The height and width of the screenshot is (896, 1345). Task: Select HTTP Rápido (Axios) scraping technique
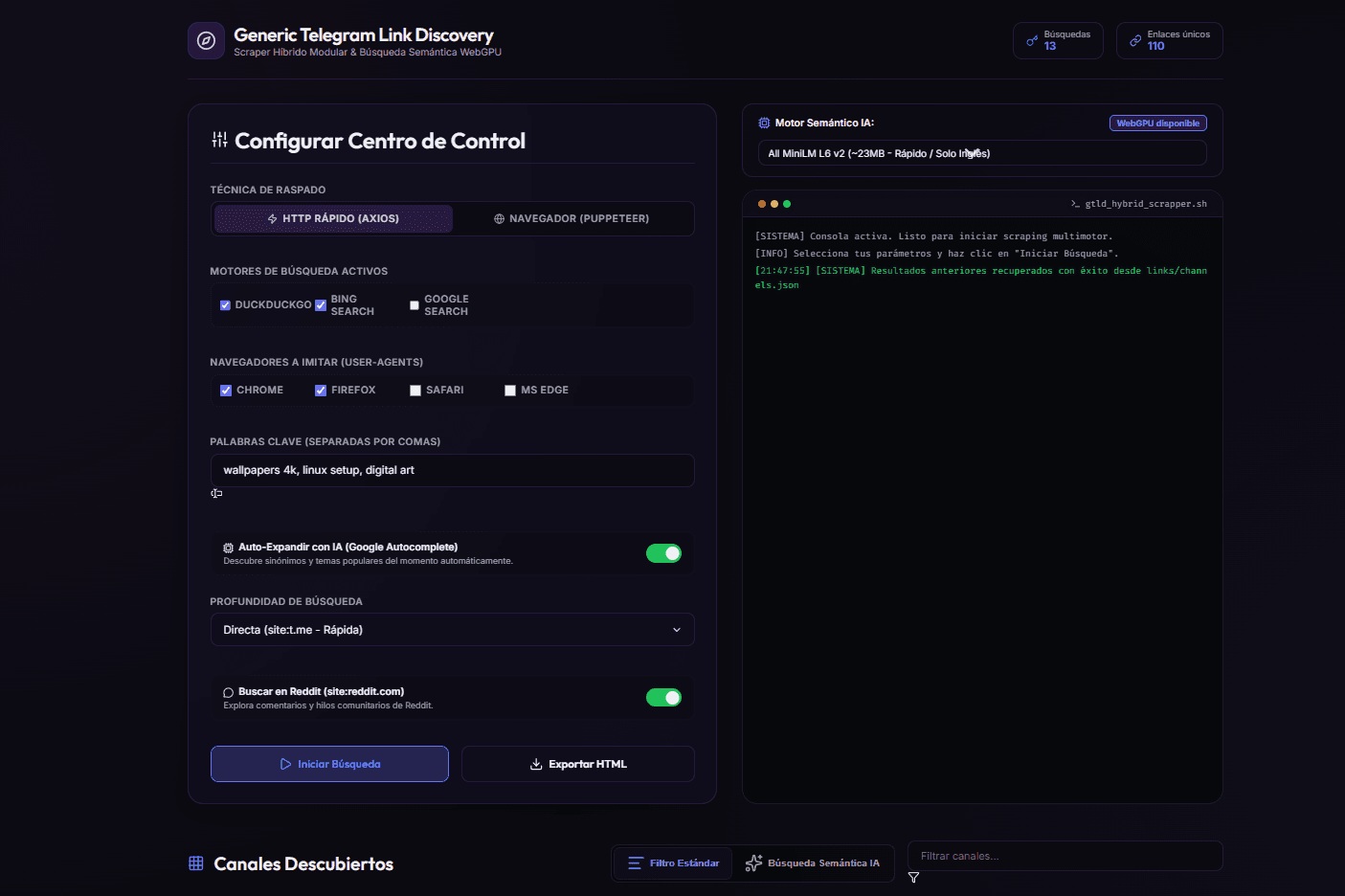pyautogui.click(x=333, y=218)
